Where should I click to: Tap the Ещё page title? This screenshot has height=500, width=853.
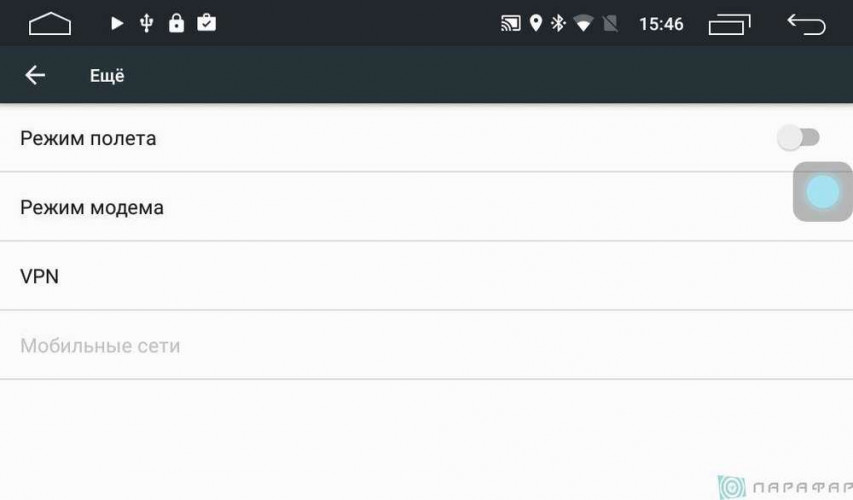click(107, 76)
